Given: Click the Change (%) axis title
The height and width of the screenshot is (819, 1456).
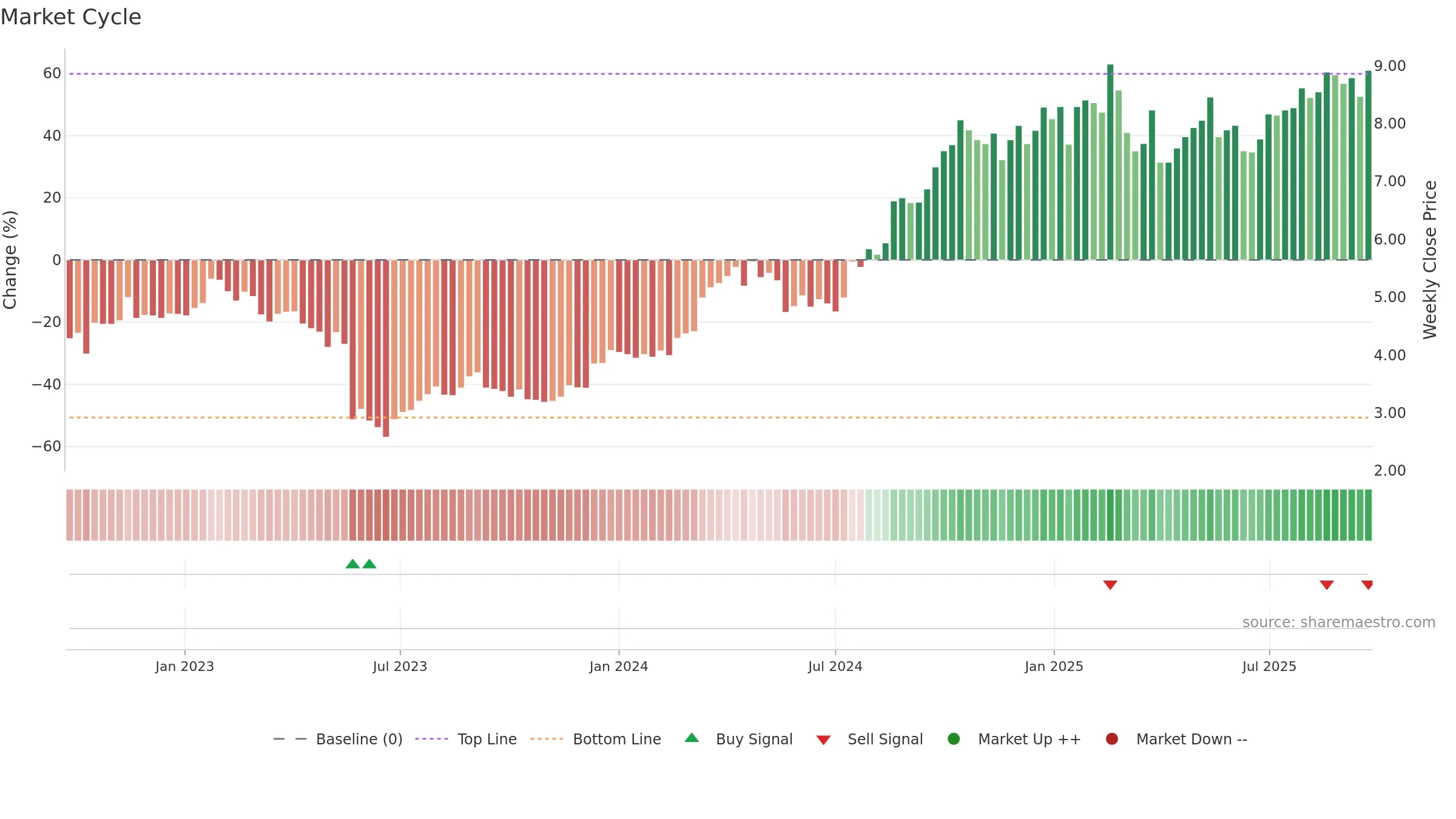Looking at the screenshot, I should click(x=10, y=260).
